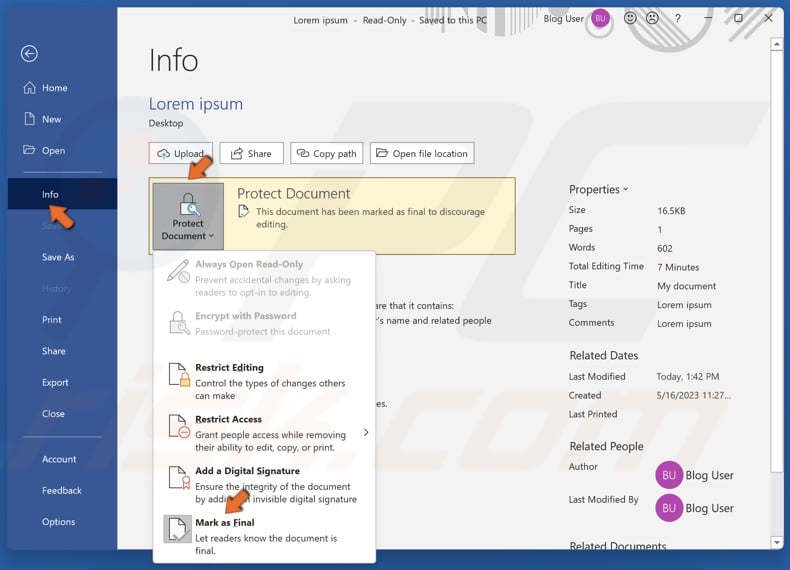The height and width of the screenshot is (570, 790).
Task: Open Help with the question mark
Action: tap(678, 18)
